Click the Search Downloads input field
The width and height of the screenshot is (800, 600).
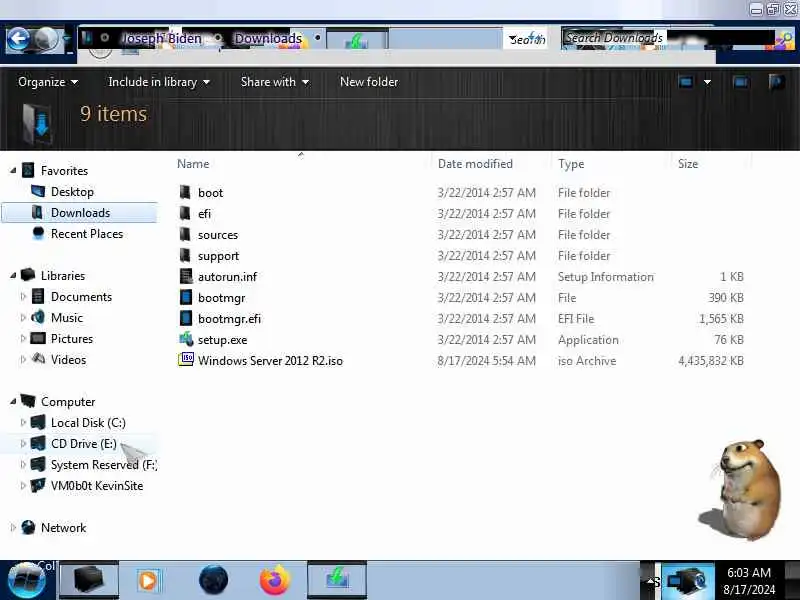coord(668,38)
